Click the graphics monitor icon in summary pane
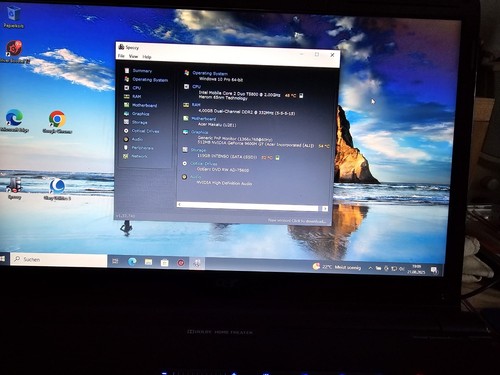The height and width of the screenshot is (375, 500). point(185,132)
